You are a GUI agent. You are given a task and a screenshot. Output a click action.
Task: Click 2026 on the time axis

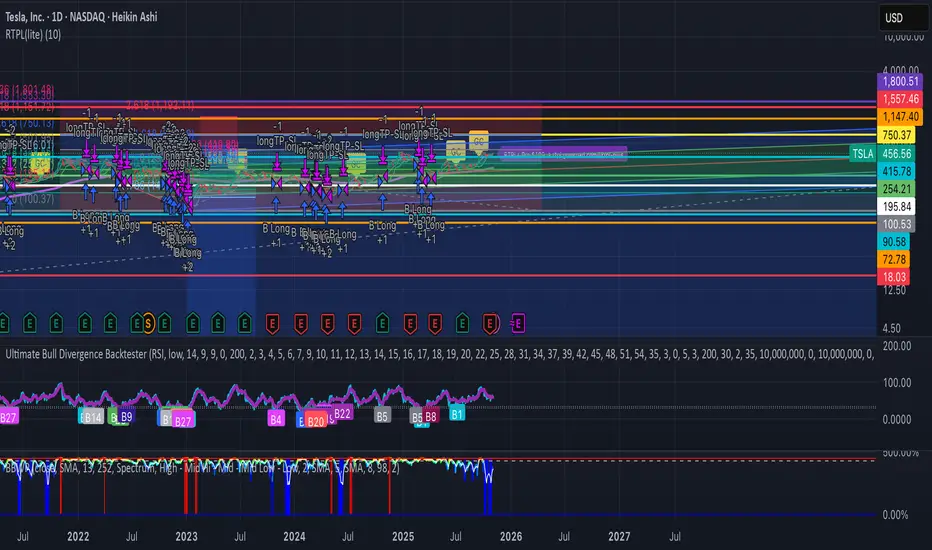pyautogui.click(x=511, y=536)
